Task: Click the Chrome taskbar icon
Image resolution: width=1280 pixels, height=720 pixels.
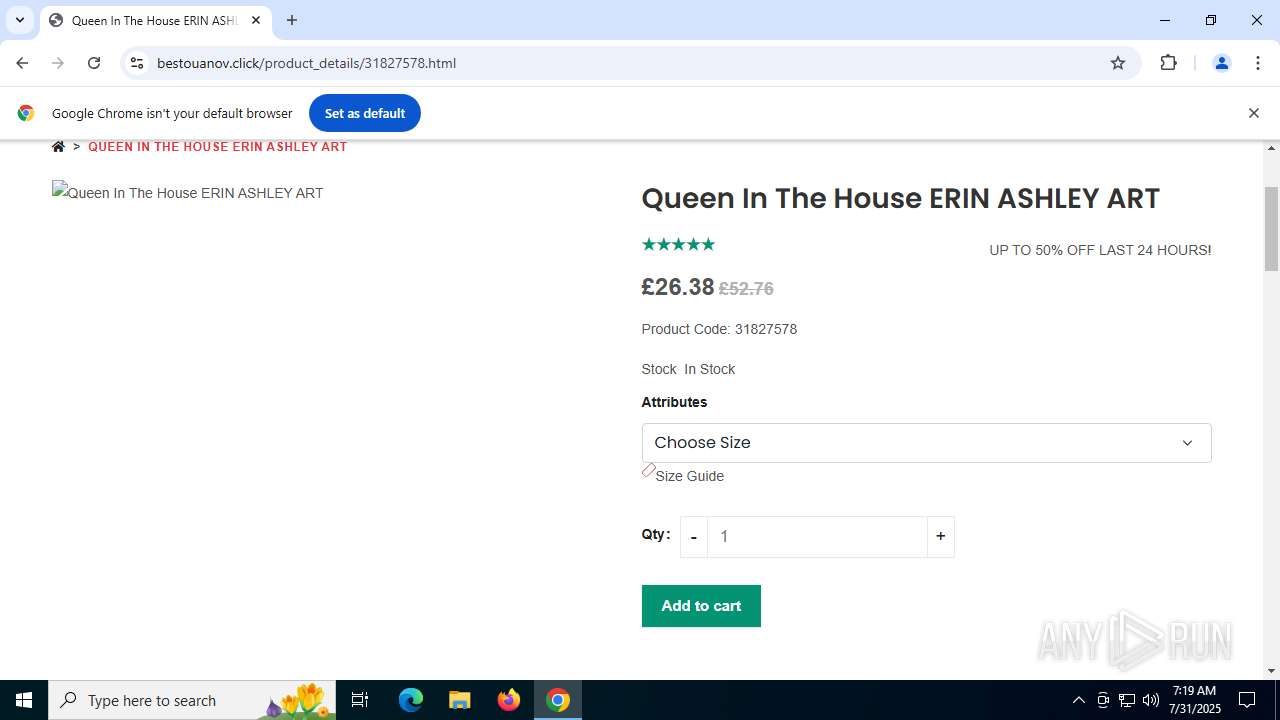Action: [558, 700]
